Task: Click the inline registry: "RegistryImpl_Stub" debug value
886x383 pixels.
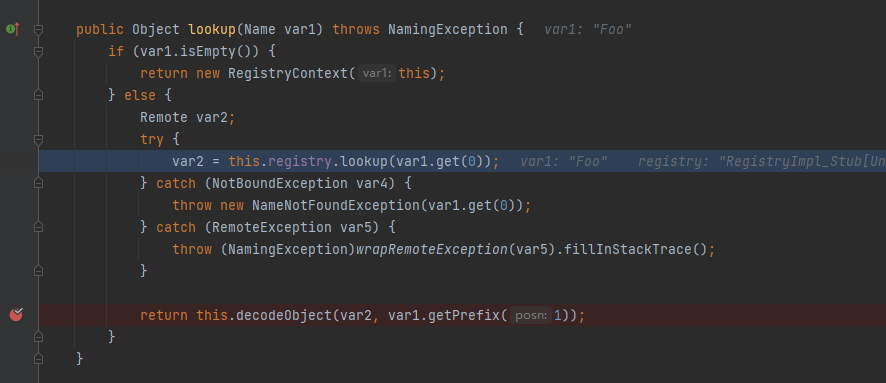Action: pyautogui.click(x=762, y=162)
